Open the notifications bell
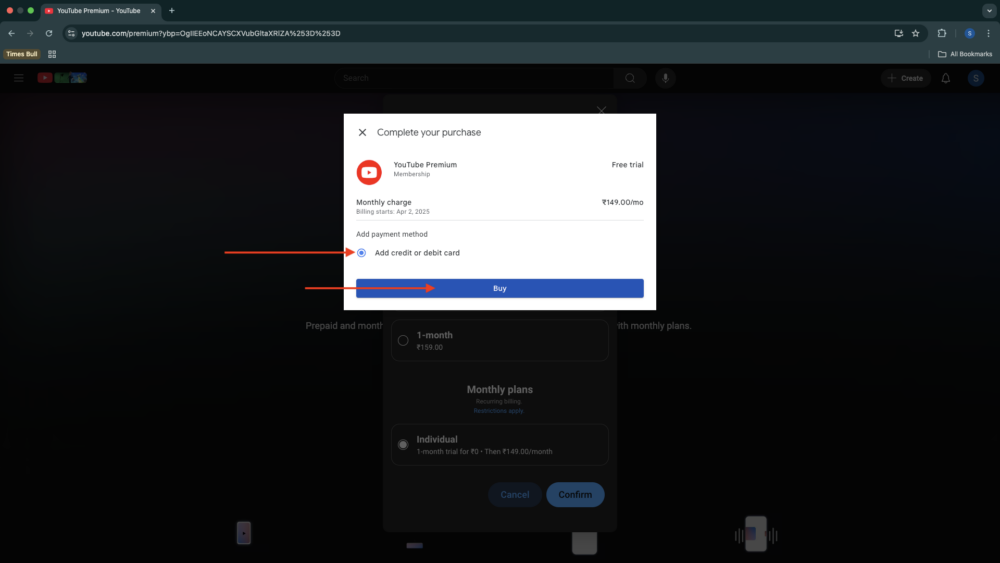Image resolution: width=1000 pixels, height=563 pixels. (946, 78)
